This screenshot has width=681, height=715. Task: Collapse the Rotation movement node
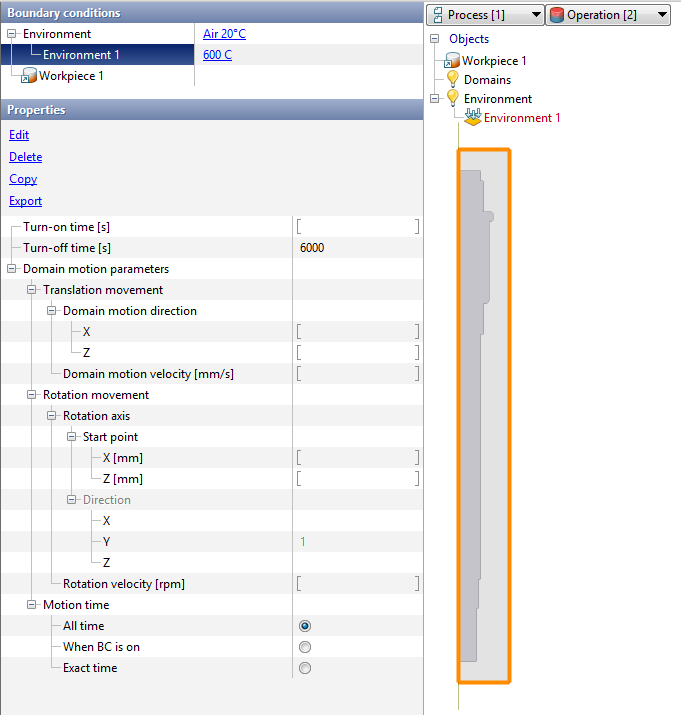point(32,395)
